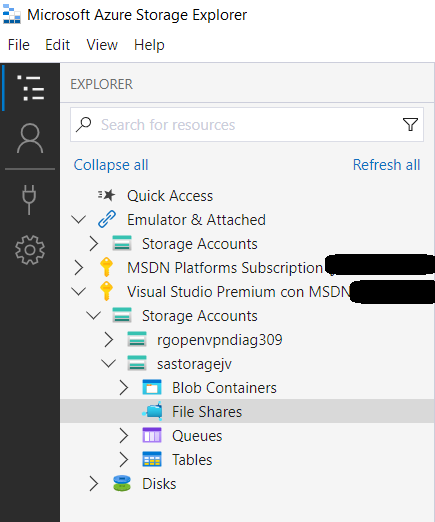Open the Explorer view in the sidebar

pos(30,88)
